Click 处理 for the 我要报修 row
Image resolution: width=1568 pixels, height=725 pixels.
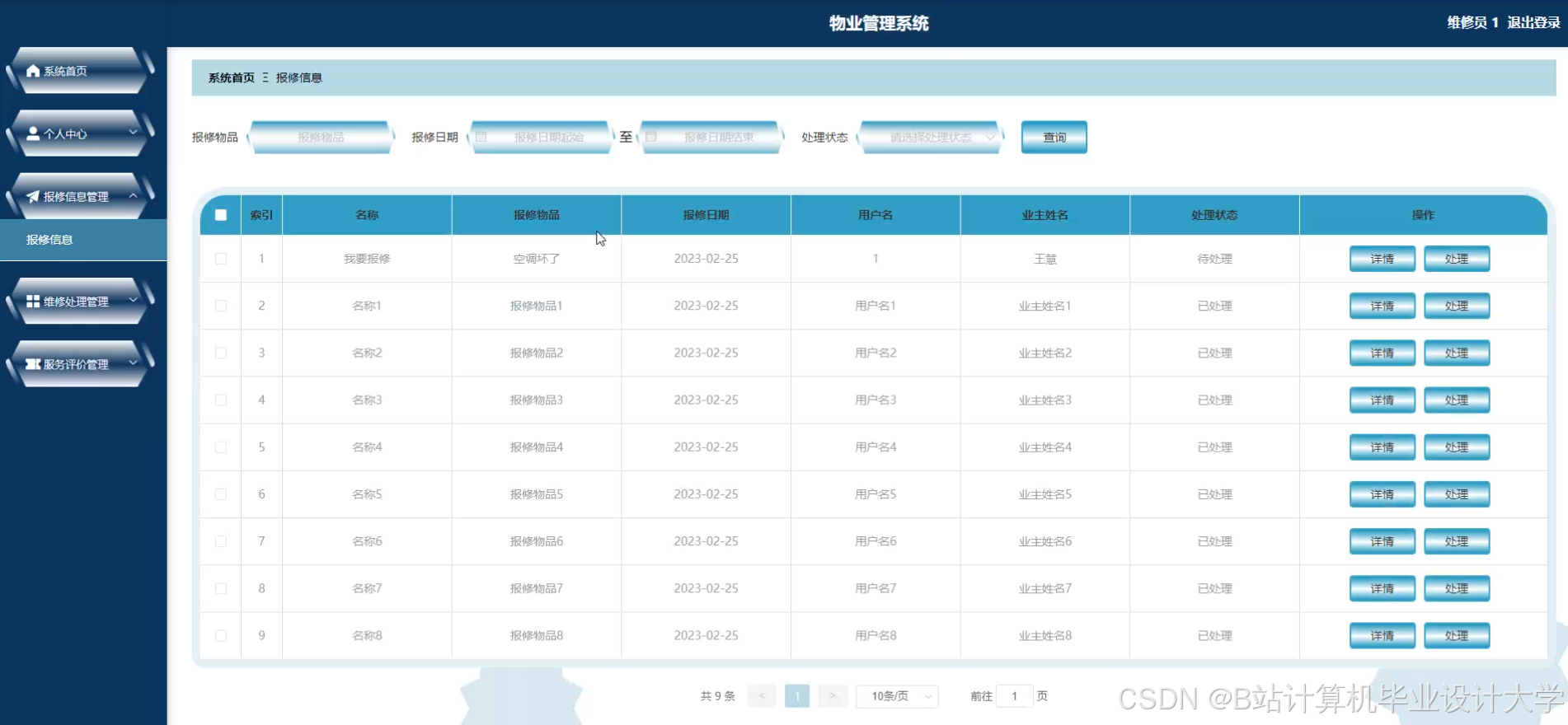click(x=1456, y=259)
